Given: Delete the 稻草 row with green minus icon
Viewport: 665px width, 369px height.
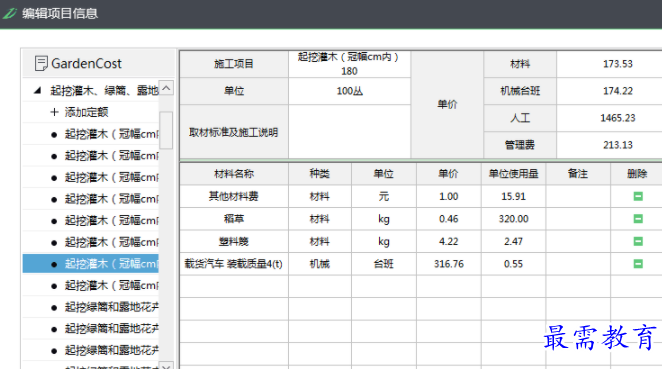Looking at the screenshot, I should (638, 219).
